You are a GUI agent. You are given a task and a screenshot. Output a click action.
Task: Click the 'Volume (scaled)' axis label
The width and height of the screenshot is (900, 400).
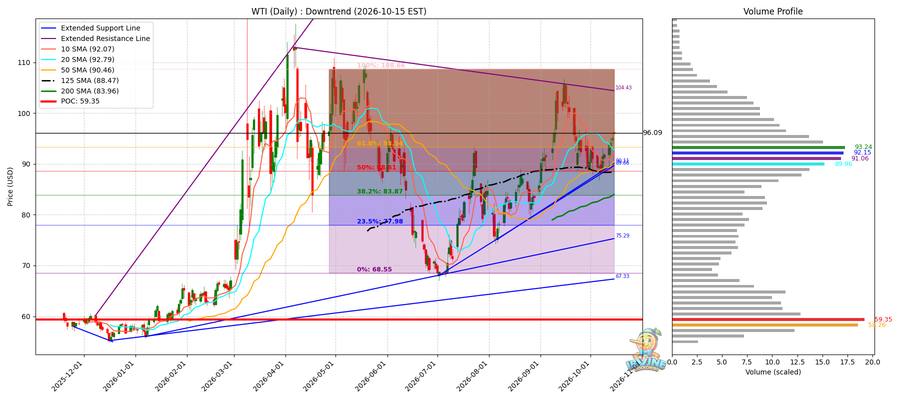tap(773, 371)
